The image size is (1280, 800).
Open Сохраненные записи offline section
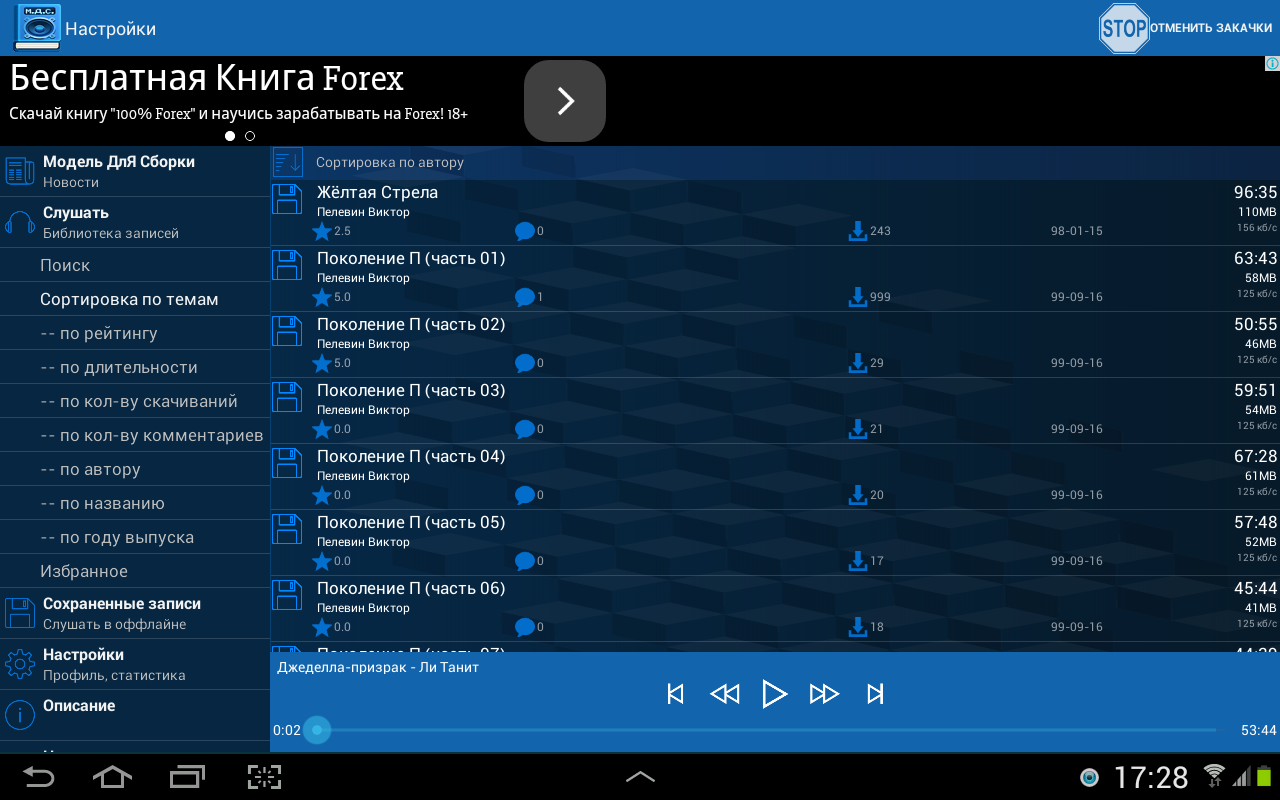coord(135,613)
